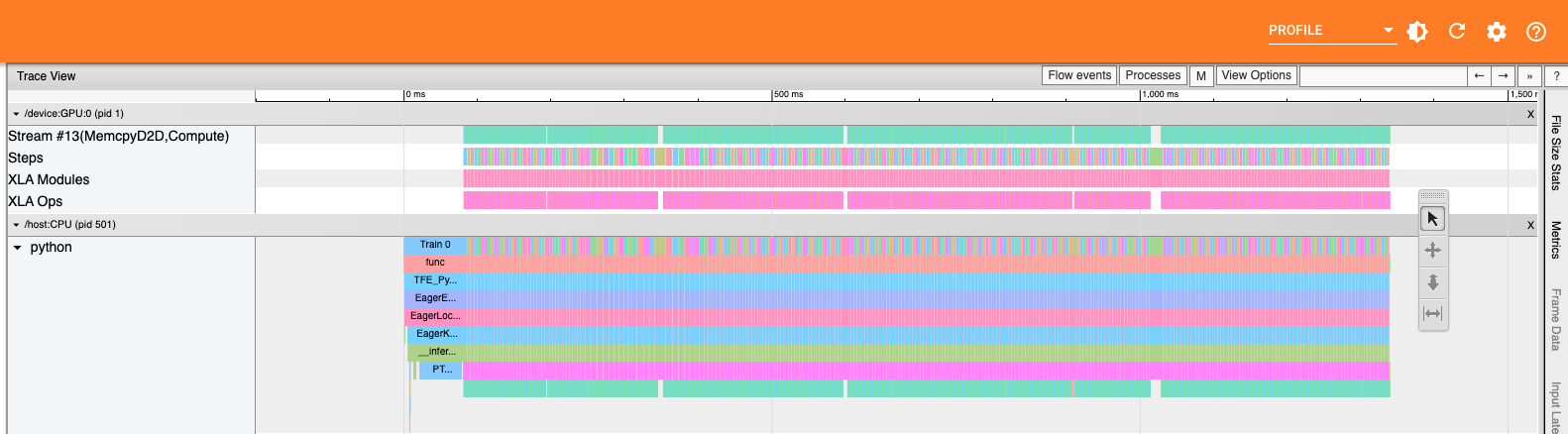Viewport: 1568px width, 434px height.
Task: Grab the mouse mode toolbar handle
Action: 1433,196
